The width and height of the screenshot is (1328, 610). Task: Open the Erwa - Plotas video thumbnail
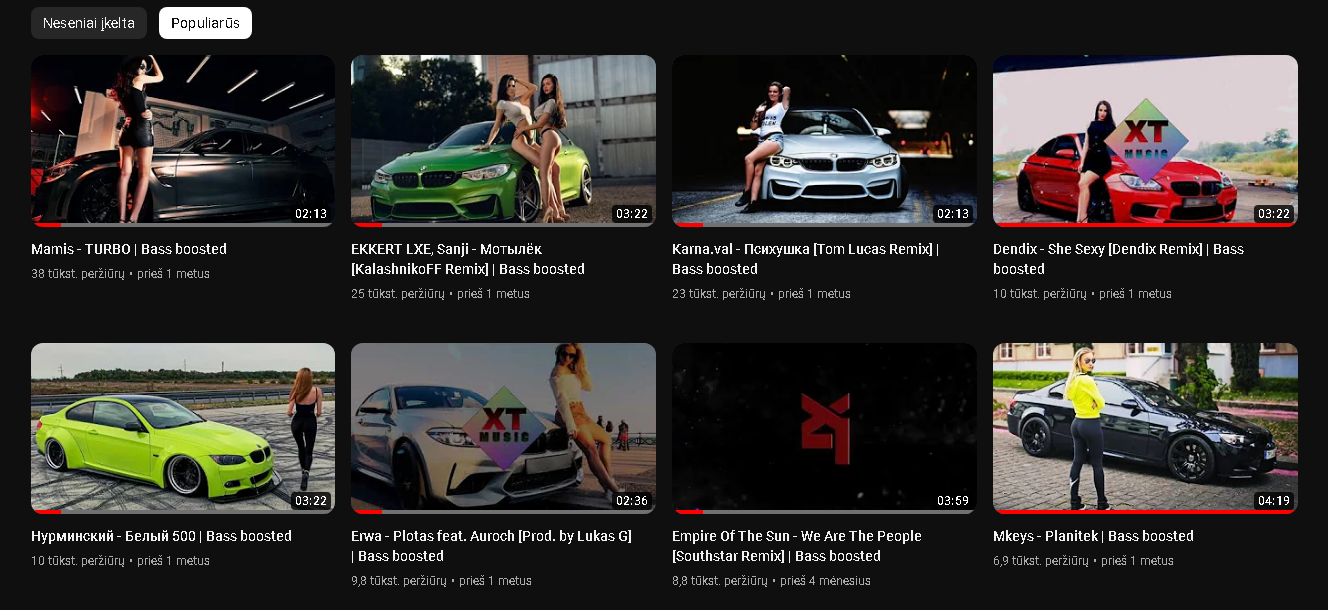click(x=503, y=428)
